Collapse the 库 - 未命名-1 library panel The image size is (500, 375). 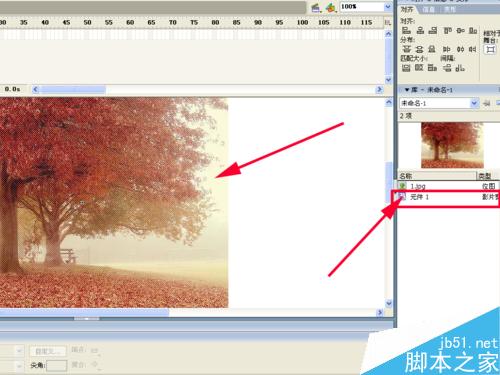click(x=407, y=90)
